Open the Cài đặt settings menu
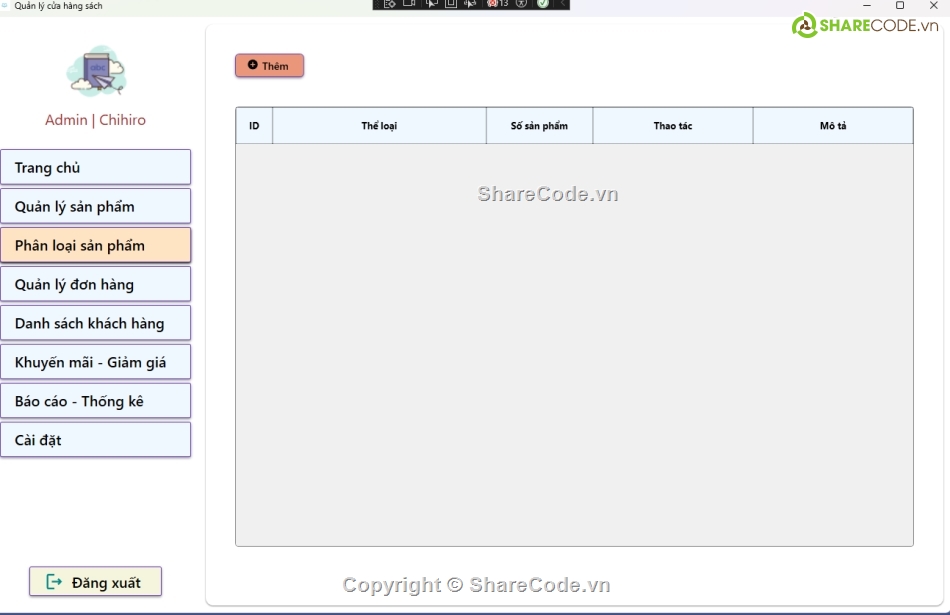 (x=95, y=440)
